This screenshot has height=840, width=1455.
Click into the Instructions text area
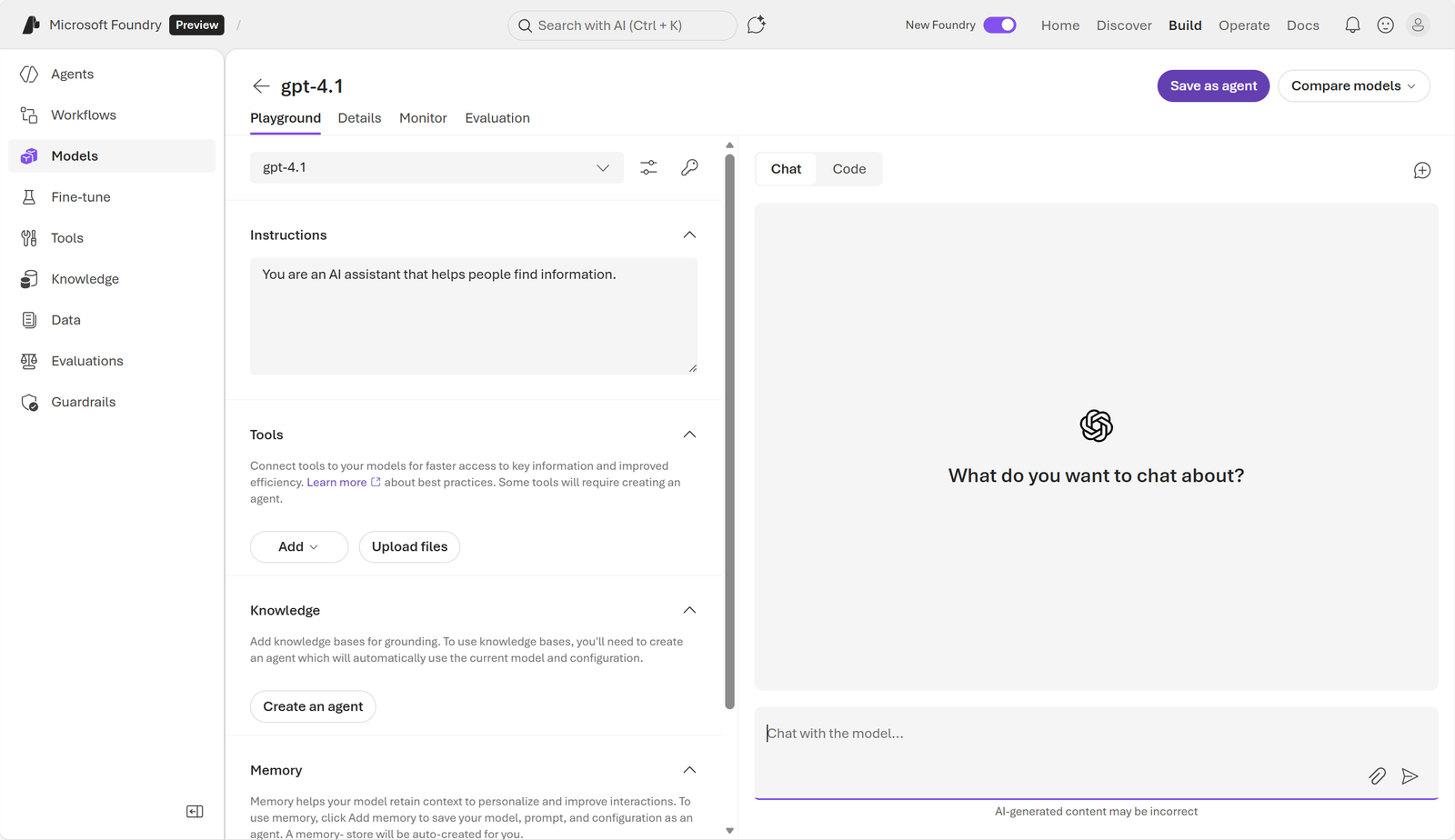[474, 316]
